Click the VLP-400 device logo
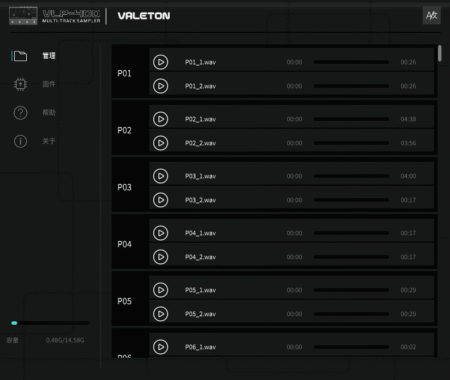The image size is (450, 380). [55, 16]
